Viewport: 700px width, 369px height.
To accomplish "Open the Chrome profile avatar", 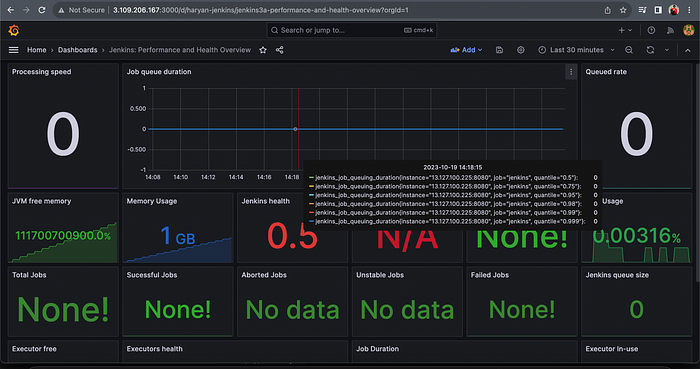I will click(x=674, y=10).
